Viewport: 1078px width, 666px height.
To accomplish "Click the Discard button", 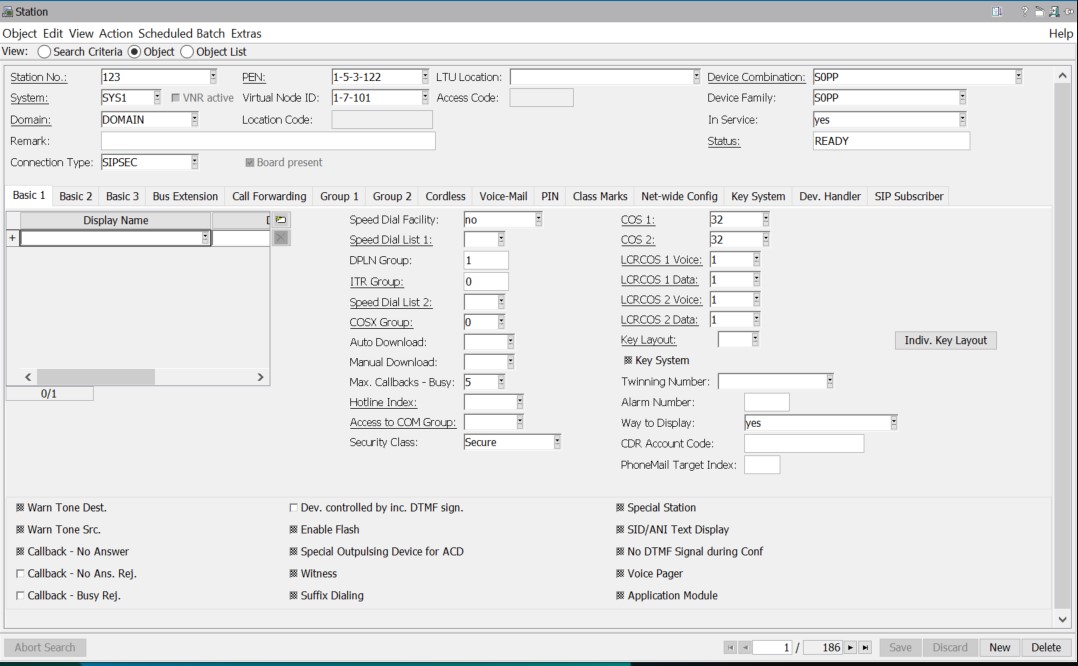I will pyautogui.click(x=949, y=647).
